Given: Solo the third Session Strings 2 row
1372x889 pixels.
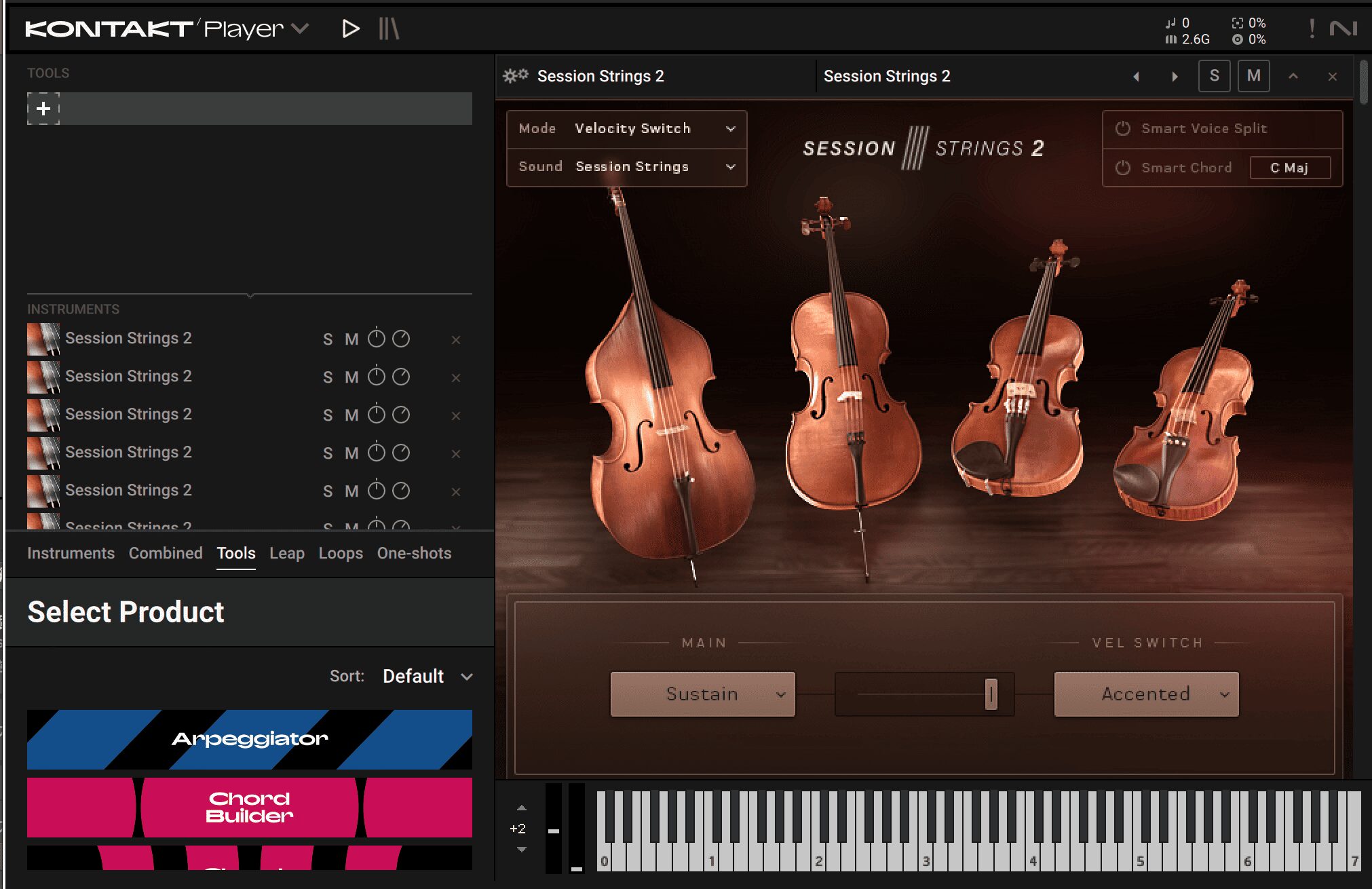Looking at the screenshot, I should tap(328, 415).
